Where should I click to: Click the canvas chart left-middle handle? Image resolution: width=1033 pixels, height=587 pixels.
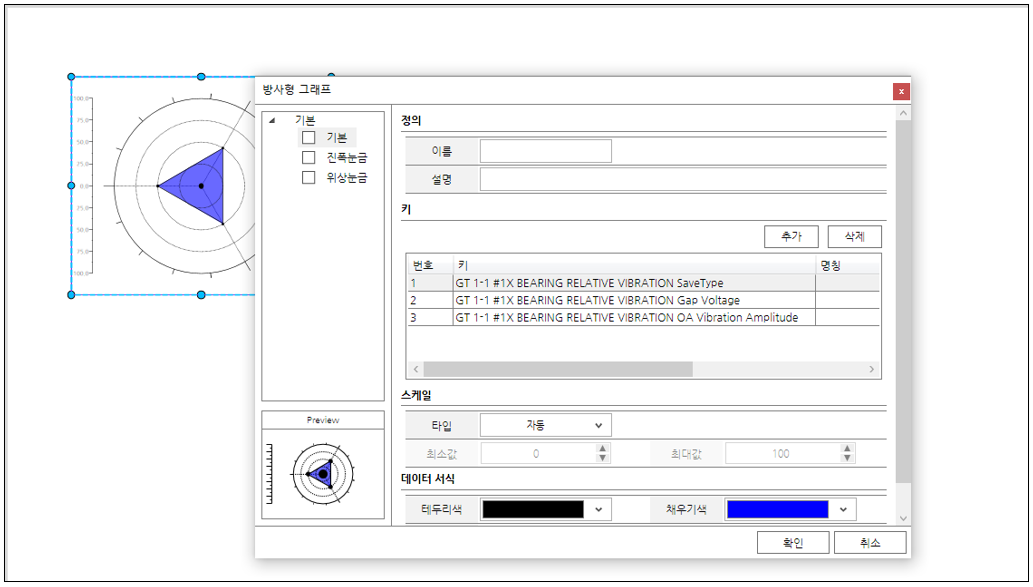[71, 186]
